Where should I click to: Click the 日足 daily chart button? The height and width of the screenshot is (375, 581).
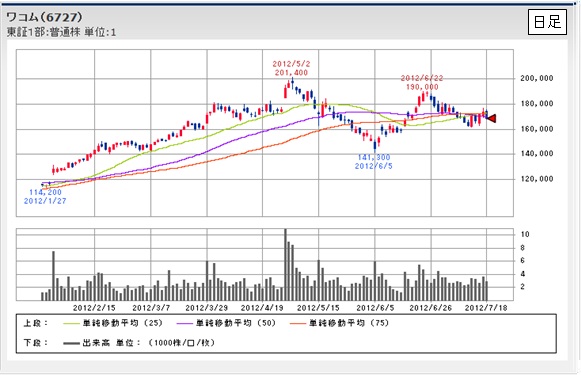(x=547, y=22)
